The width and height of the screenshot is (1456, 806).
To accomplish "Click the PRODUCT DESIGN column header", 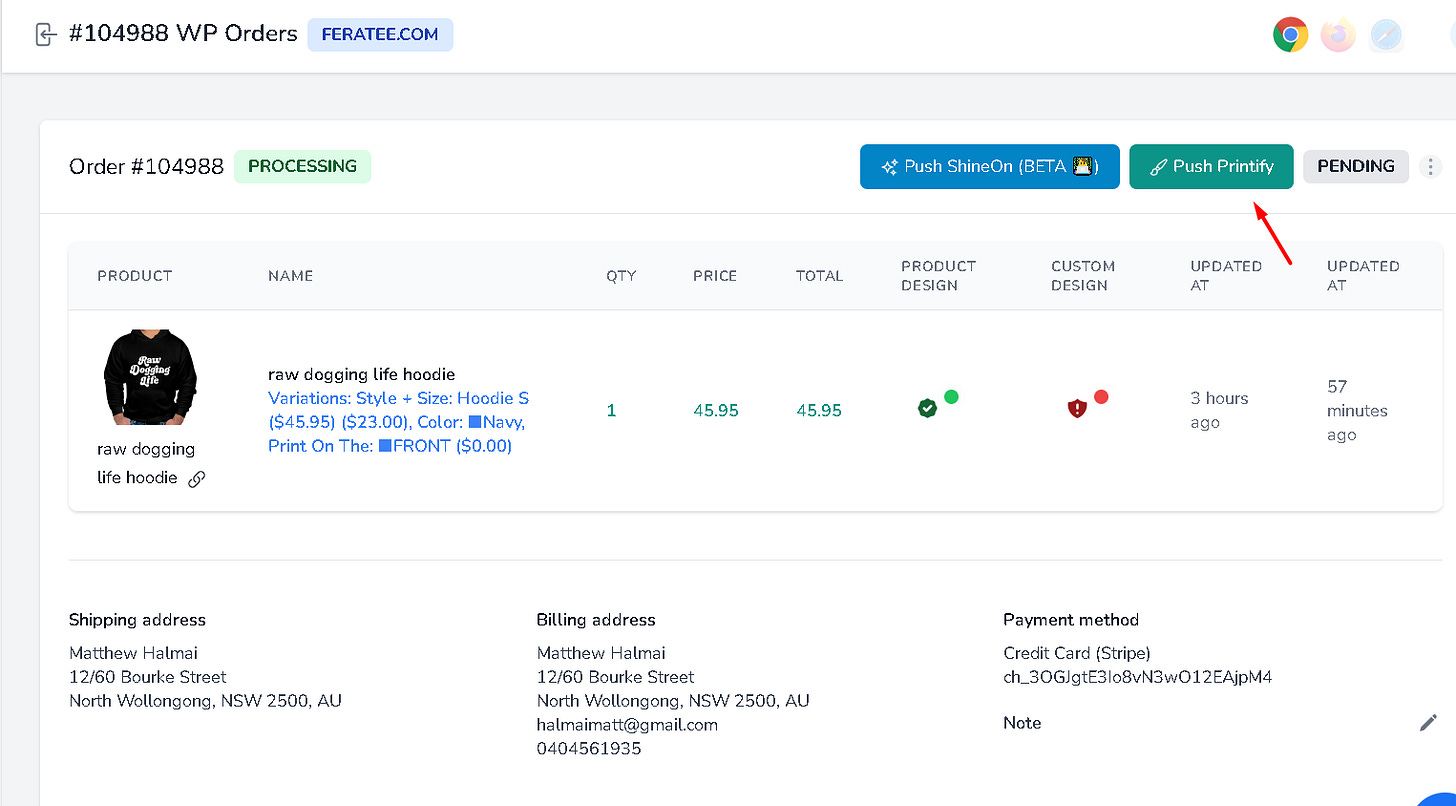I will coord(939,276).
